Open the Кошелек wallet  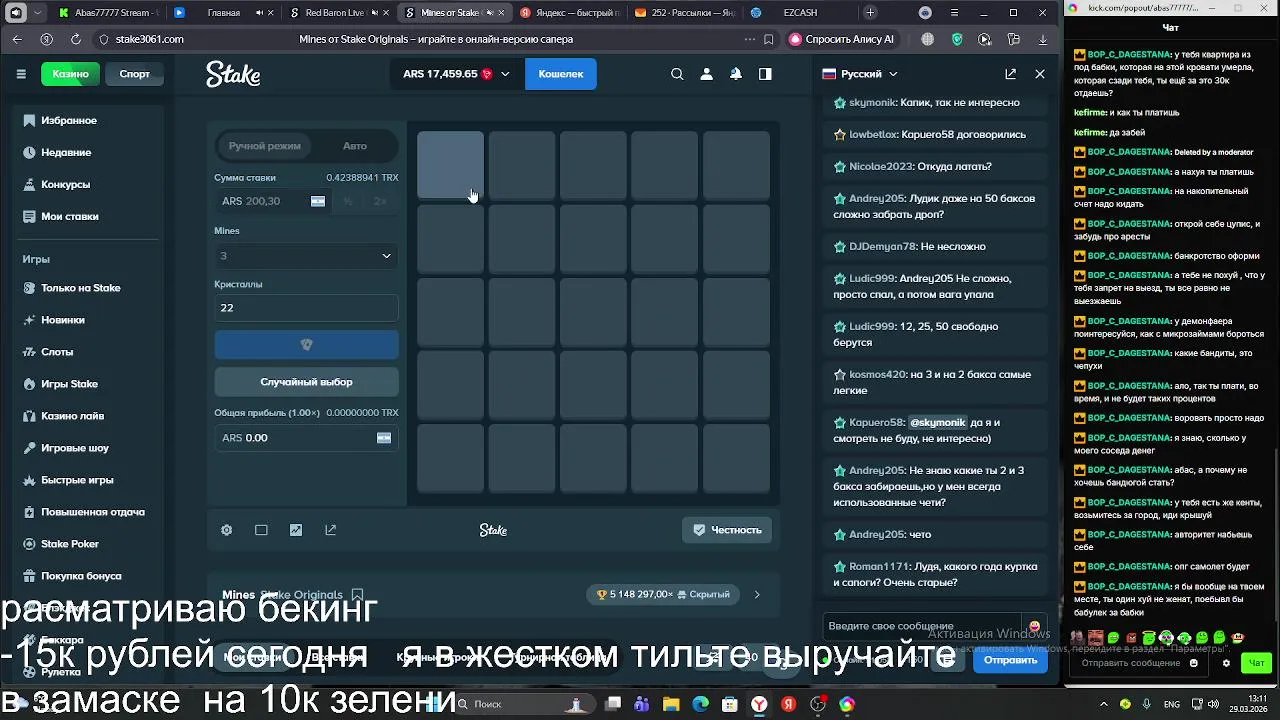[x=561, y=74]
